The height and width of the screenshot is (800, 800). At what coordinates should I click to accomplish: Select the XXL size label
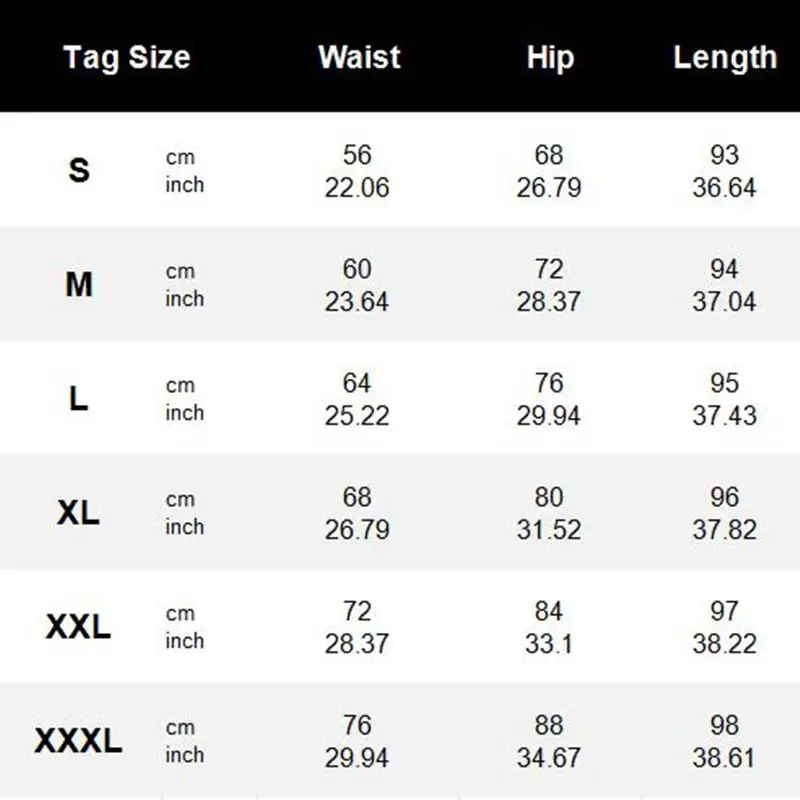point(79,627)
